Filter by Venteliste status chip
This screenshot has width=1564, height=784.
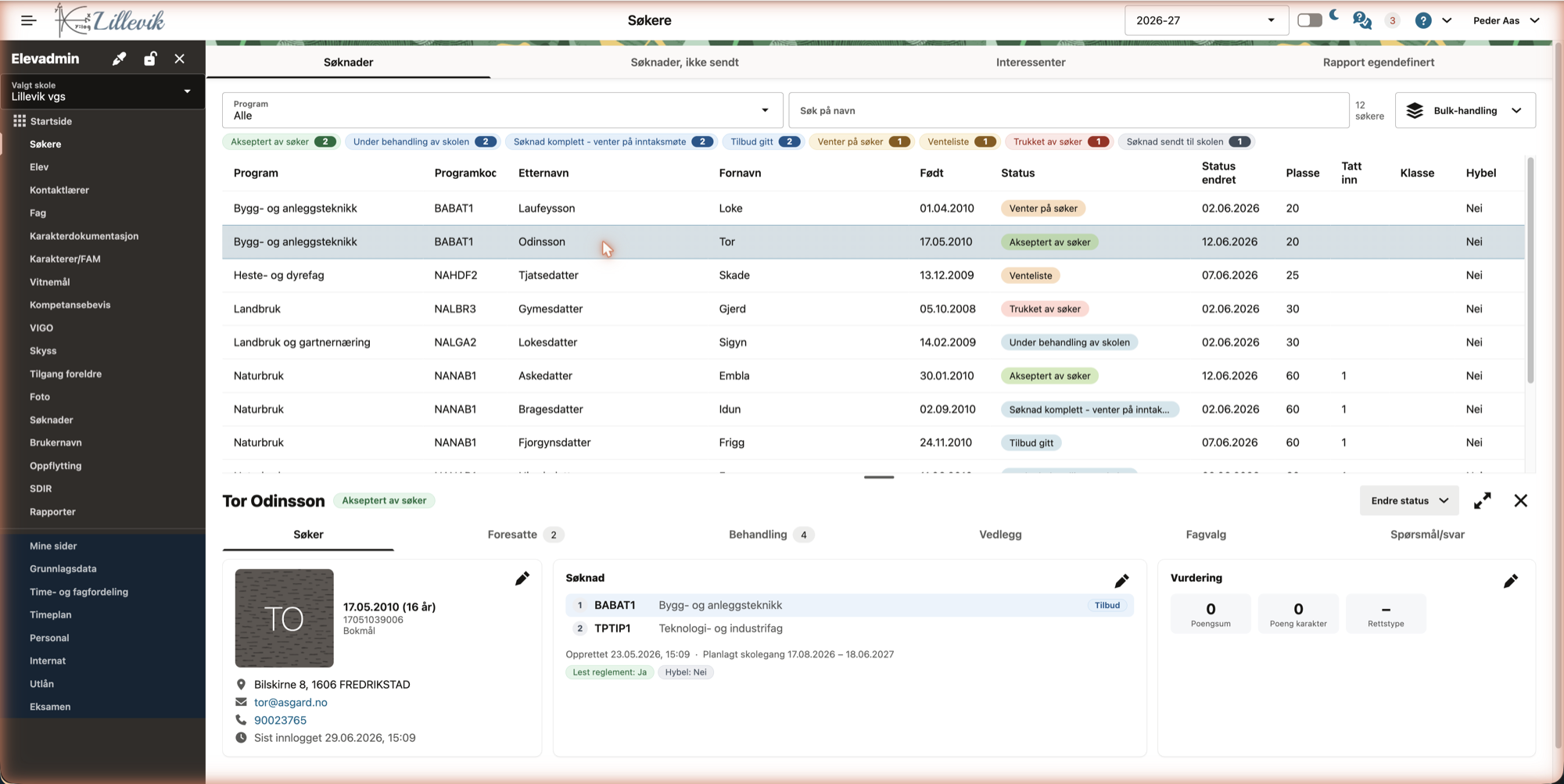959,141
